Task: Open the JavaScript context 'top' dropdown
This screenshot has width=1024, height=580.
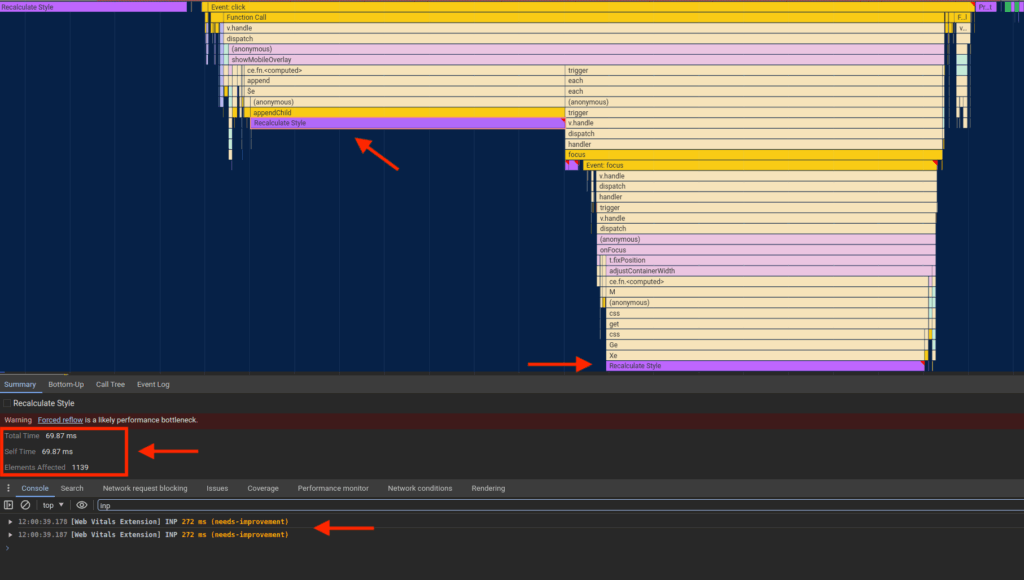Action: [x=50, y=505]
